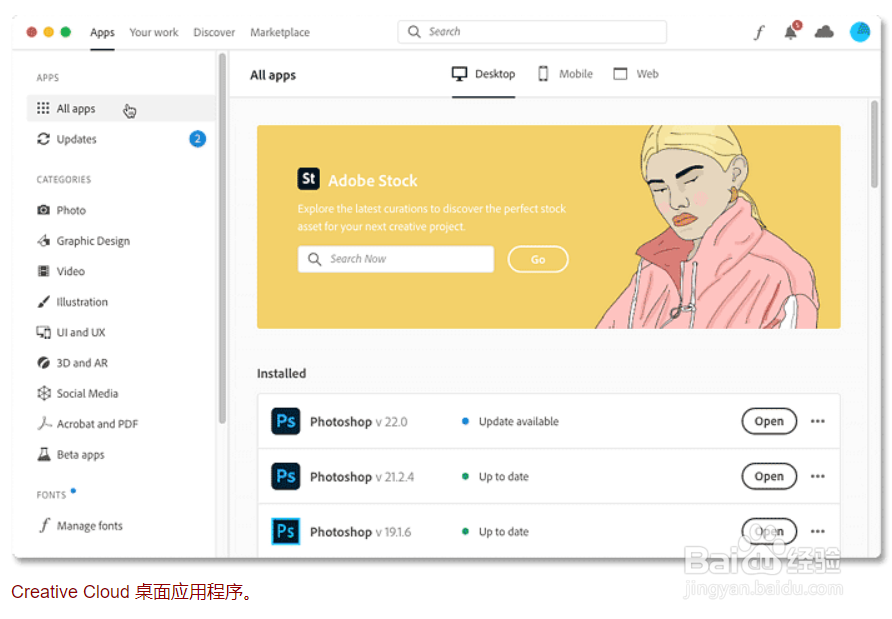Open the fonts icon in top bar
This screenshot has height=619, width=892.
point(759,32)
